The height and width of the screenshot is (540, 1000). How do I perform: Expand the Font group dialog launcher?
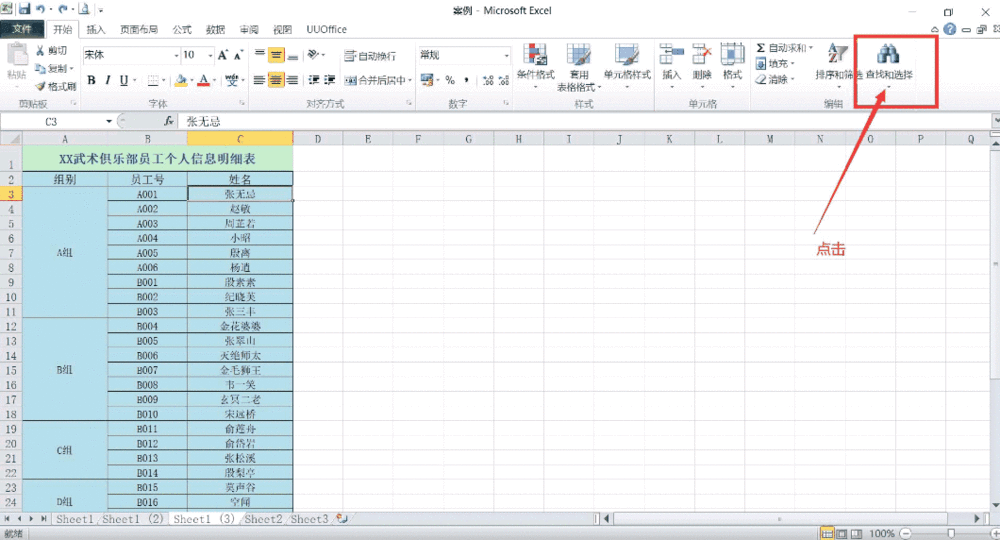point(242,103)
